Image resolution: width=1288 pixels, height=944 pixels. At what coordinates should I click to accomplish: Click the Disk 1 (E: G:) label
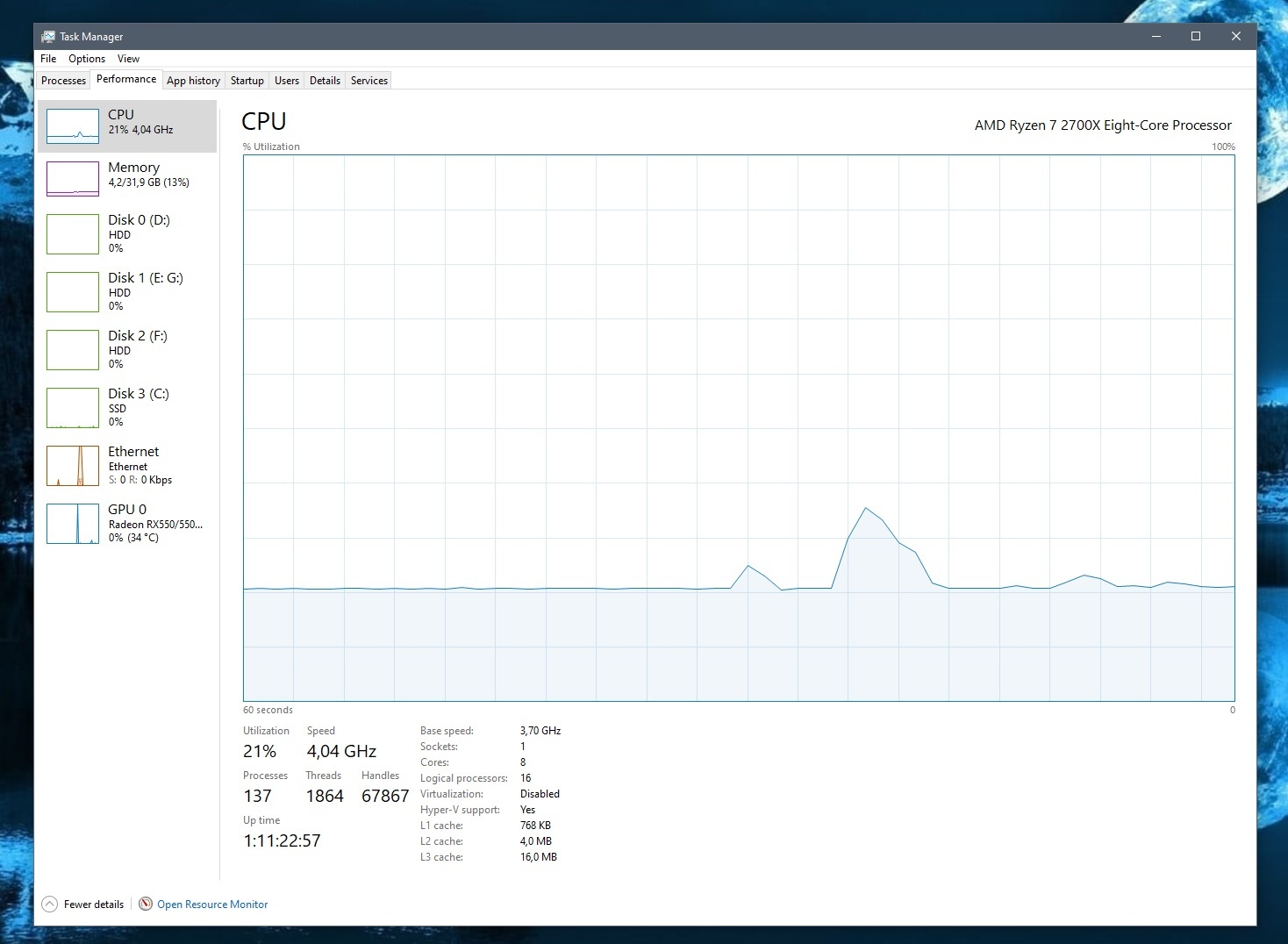pyautogui.click(x=146, y=278)
